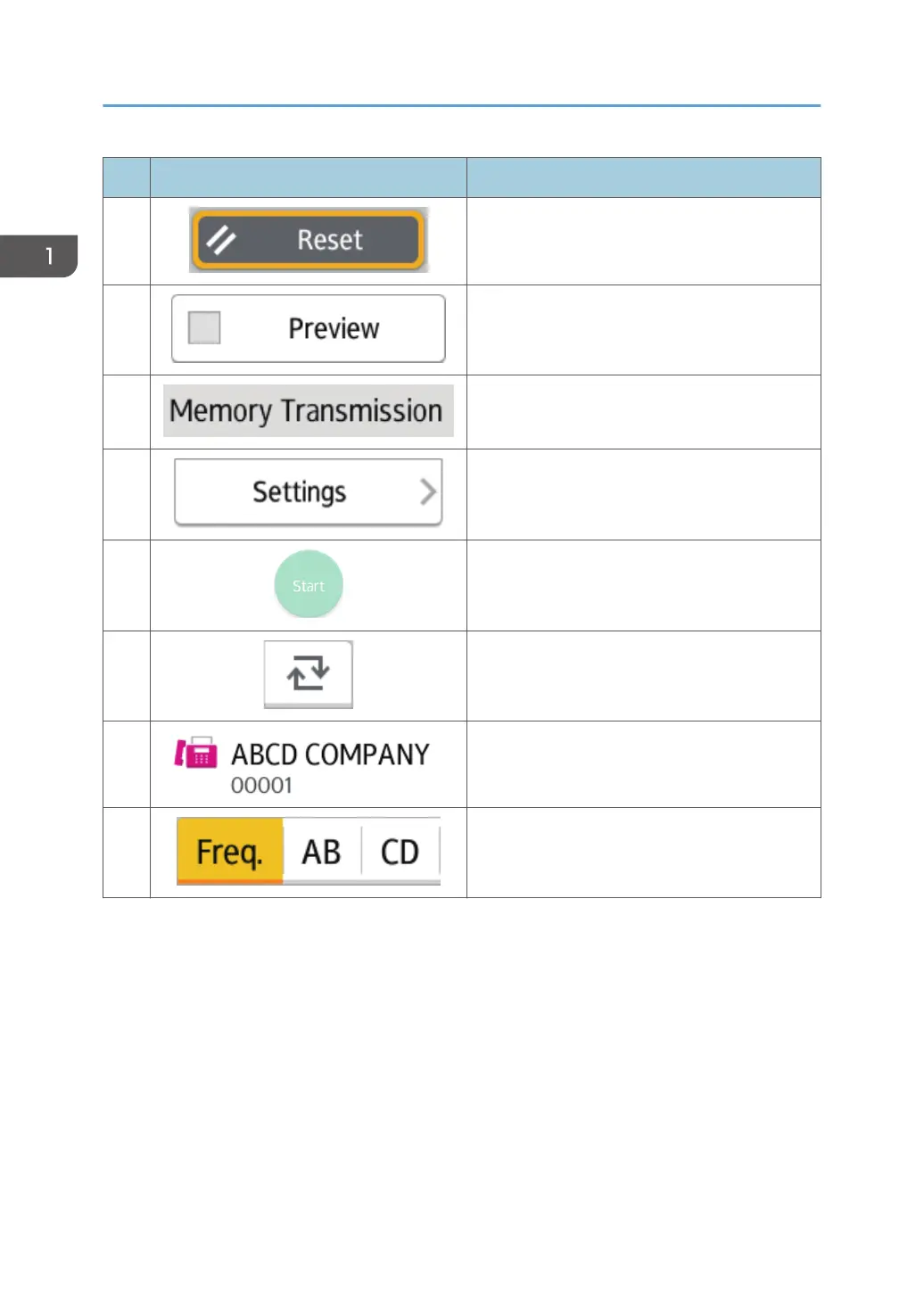The height and width of the screenshot is (1311, 924).
Task: Switch to the AB tab
Action: pos(322,852)
